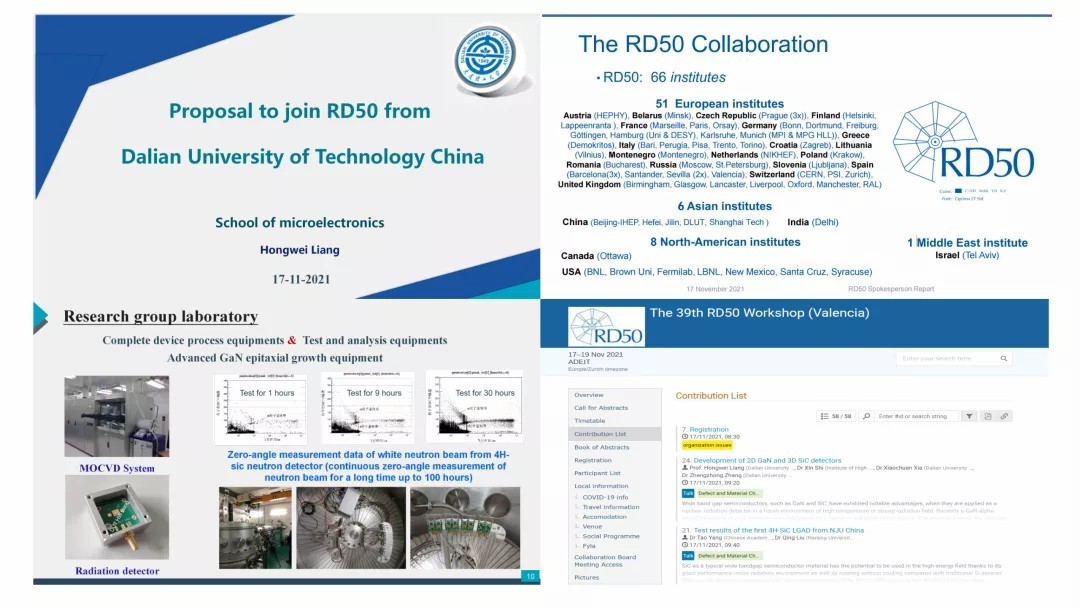Click the 'School of microelectronics' text

point(300,222)
